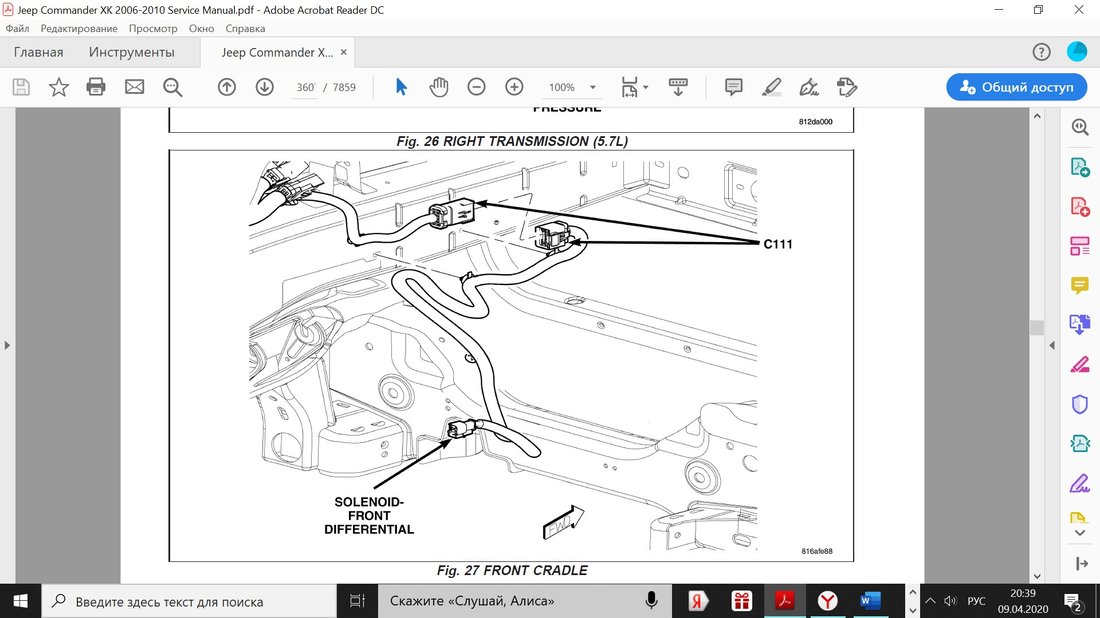Screen dimensions: 1100x618
Task: Expand more tools with the pane's down chevron
Action: 1080,533
